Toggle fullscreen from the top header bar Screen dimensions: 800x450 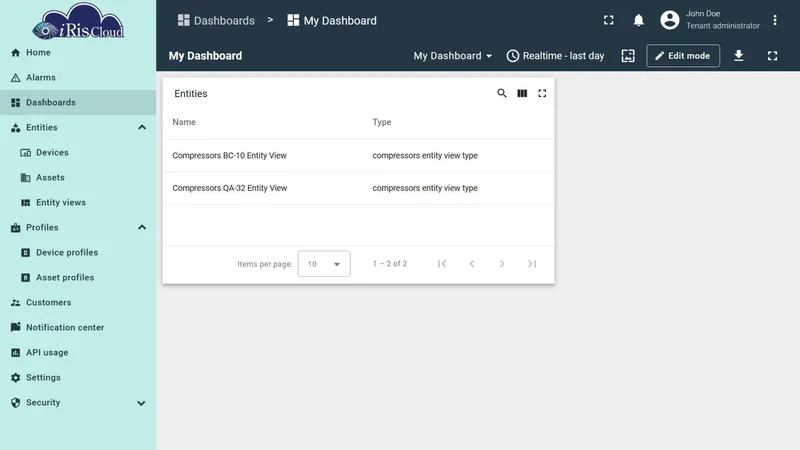(608, 20)
